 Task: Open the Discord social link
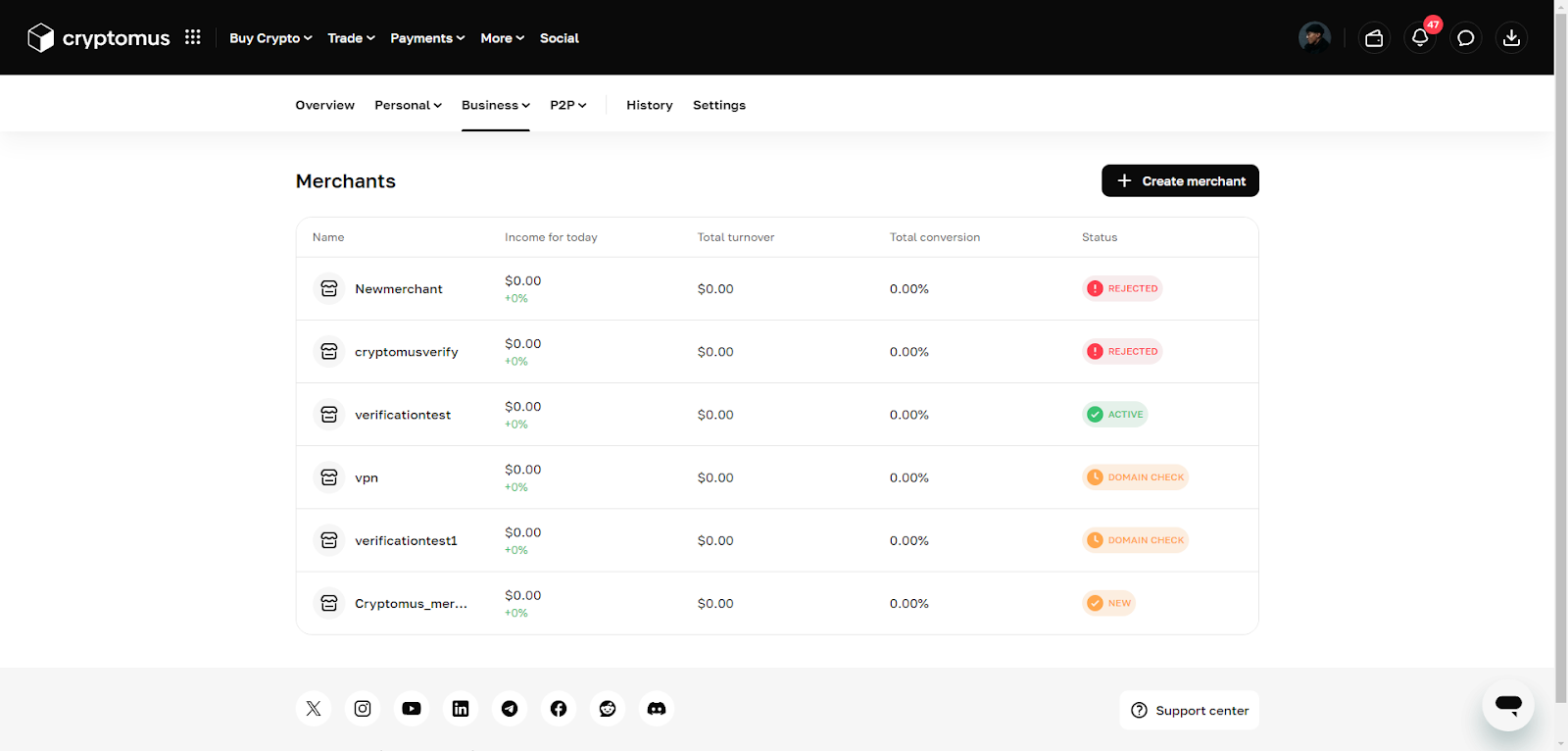pos(657,709)
